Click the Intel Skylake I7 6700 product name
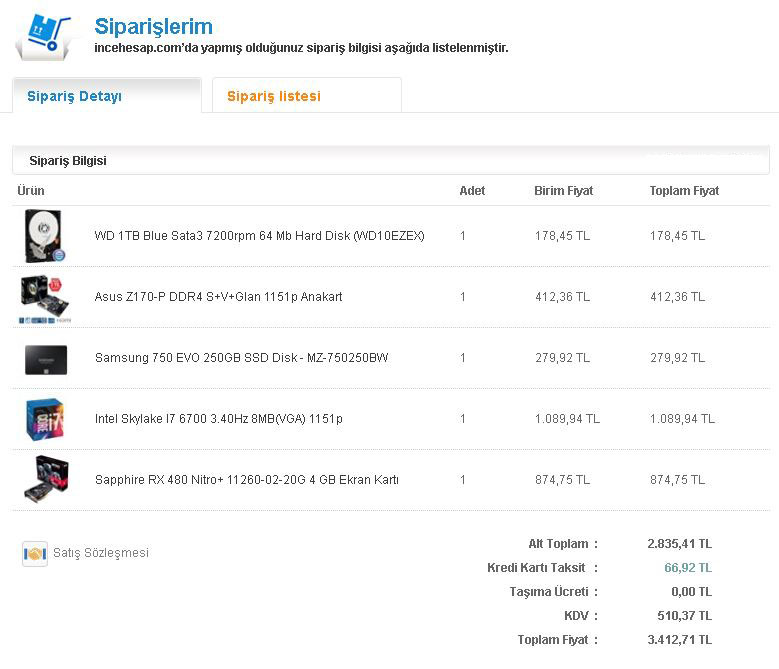This screenshot has width=779, height=669. click(218, 419)
